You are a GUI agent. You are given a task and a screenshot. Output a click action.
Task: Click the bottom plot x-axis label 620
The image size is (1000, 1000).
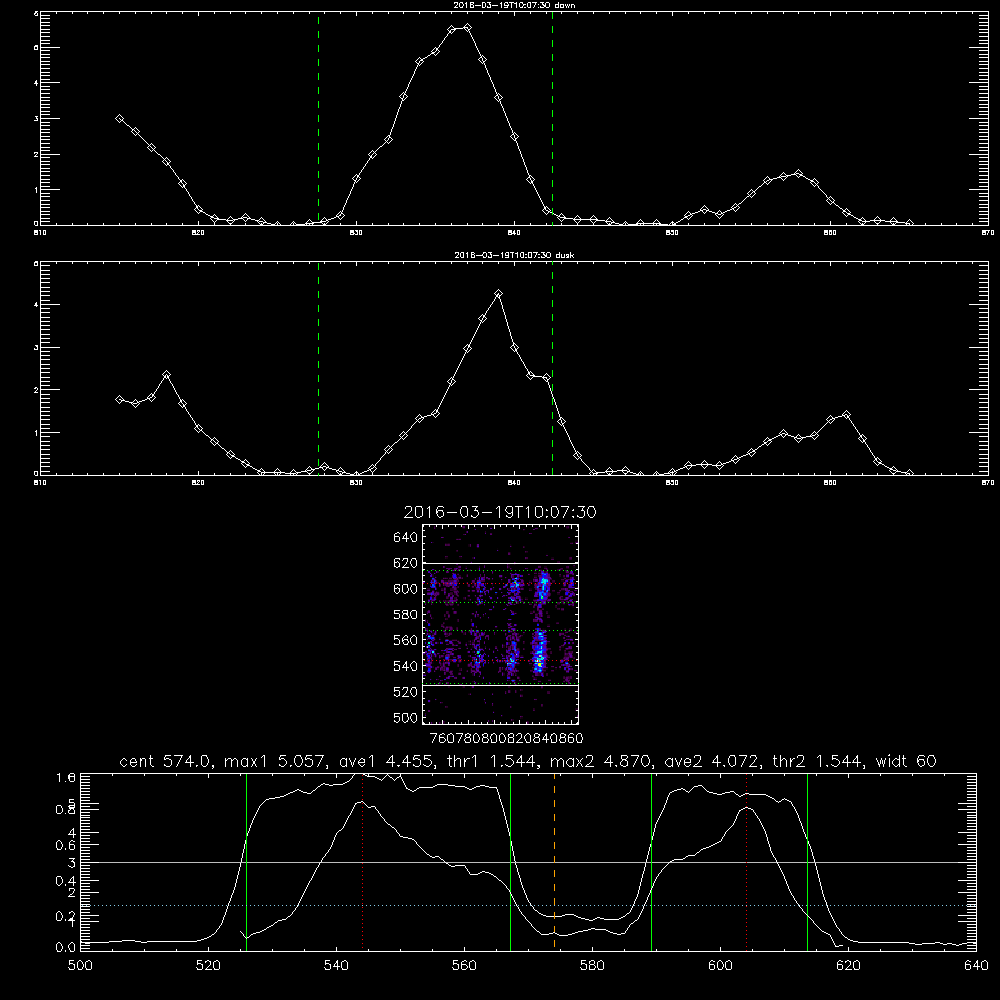tap(848, 966)
